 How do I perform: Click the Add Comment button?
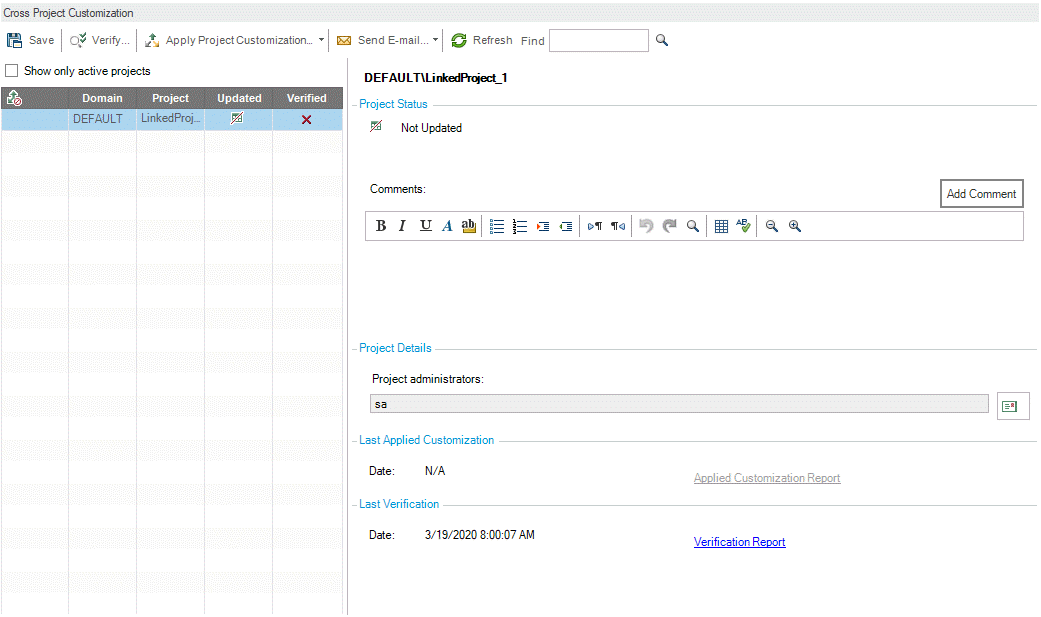point(981,194)
